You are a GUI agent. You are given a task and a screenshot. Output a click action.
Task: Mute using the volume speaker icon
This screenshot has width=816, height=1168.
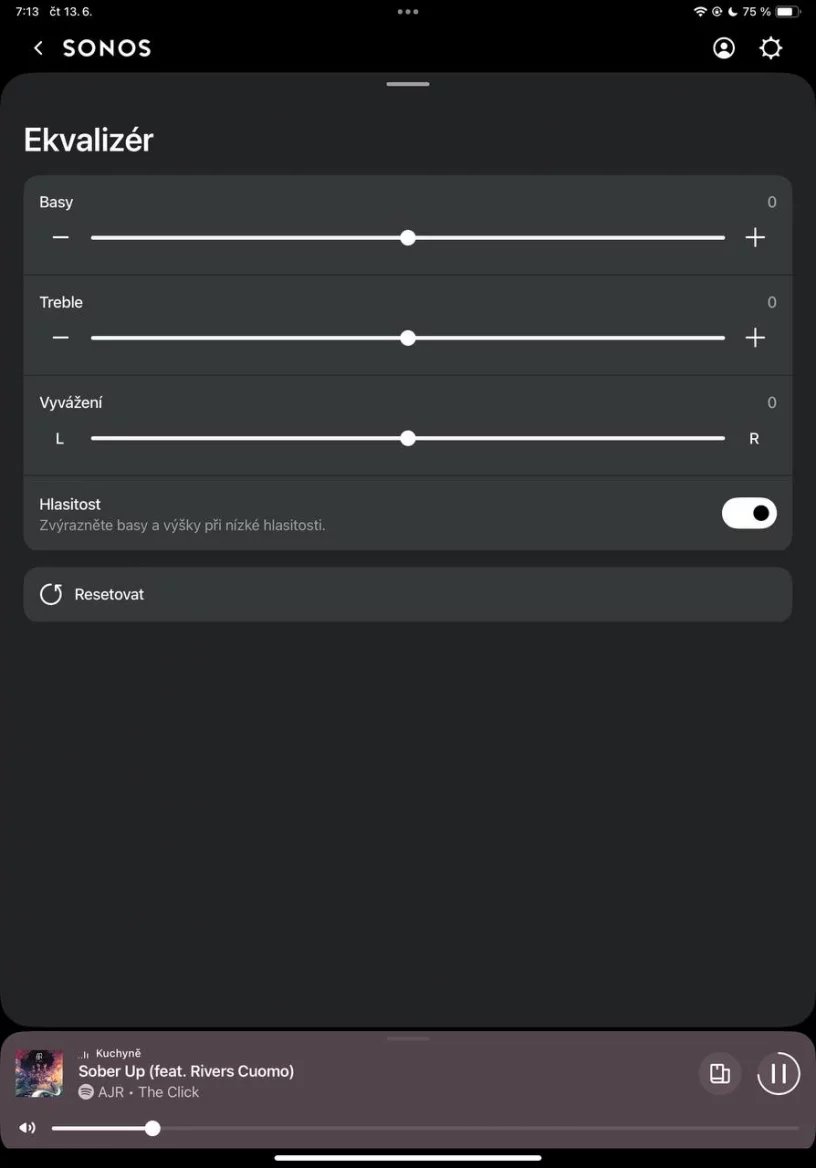pyautogui.click(x=27, y=1128)
